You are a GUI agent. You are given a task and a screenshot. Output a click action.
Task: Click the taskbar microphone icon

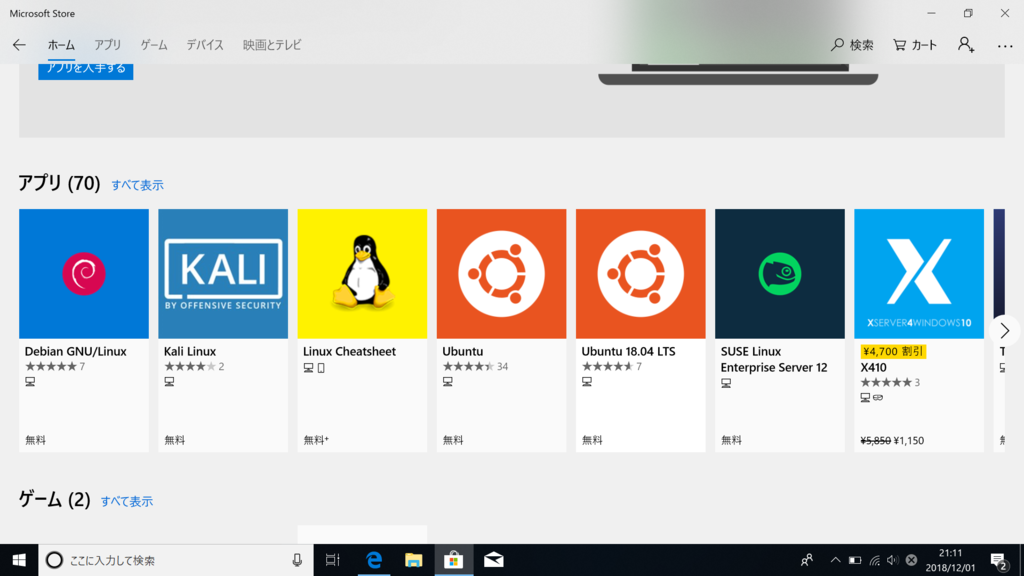click(x=296, y=560)
